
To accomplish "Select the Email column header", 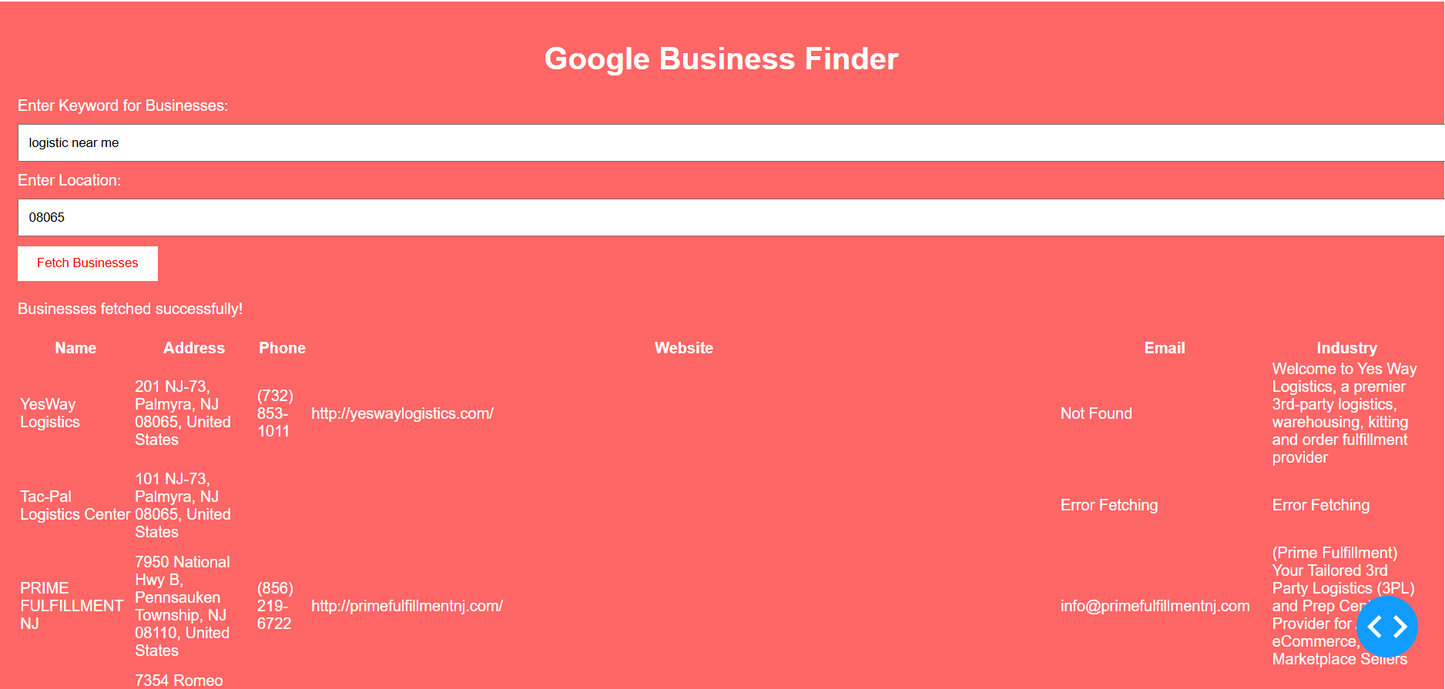I will pos(1164,348).
